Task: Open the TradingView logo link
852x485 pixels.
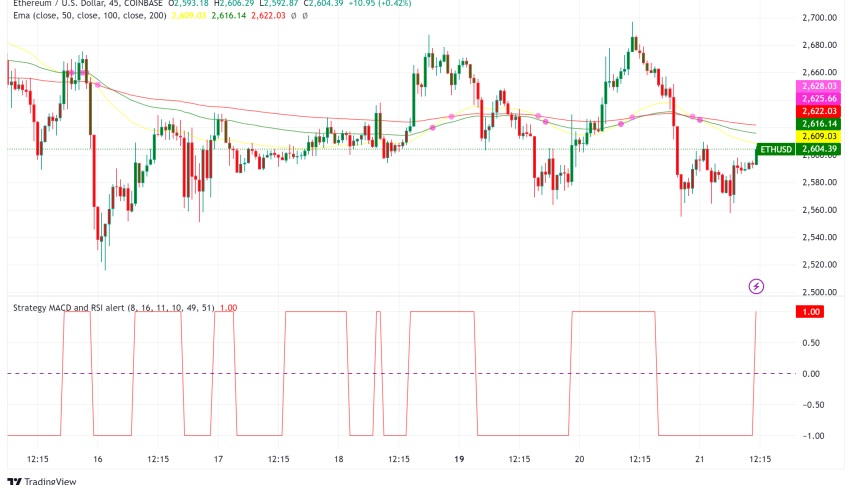Action: (x=42, y=481)
